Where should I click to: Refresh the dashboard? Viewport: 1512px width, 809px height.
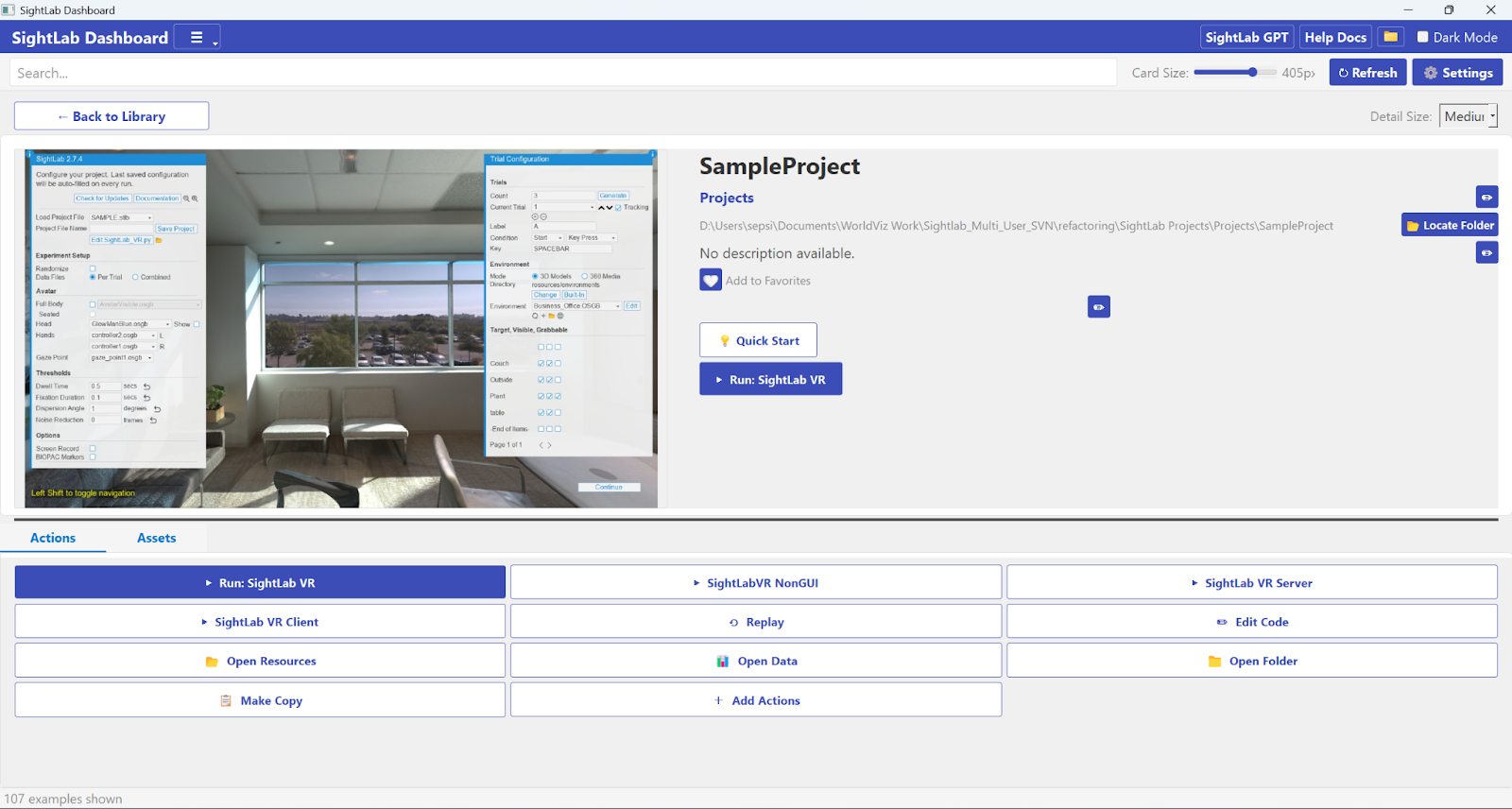point(1367,73)
